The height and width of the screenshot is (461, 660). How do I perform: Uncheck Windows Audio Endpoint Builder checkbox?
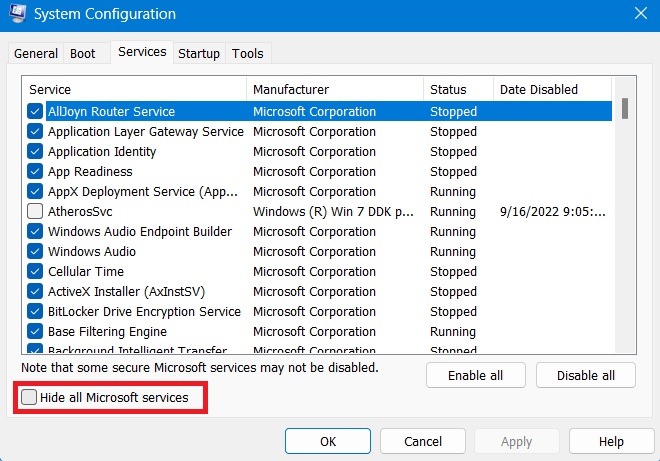click(x=35, y=231)
